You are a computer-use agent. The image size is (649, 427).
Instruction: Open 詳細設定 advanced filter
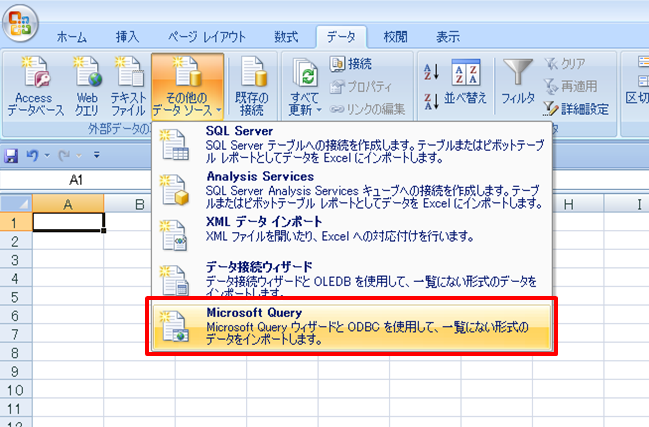(x=576, y=109)
